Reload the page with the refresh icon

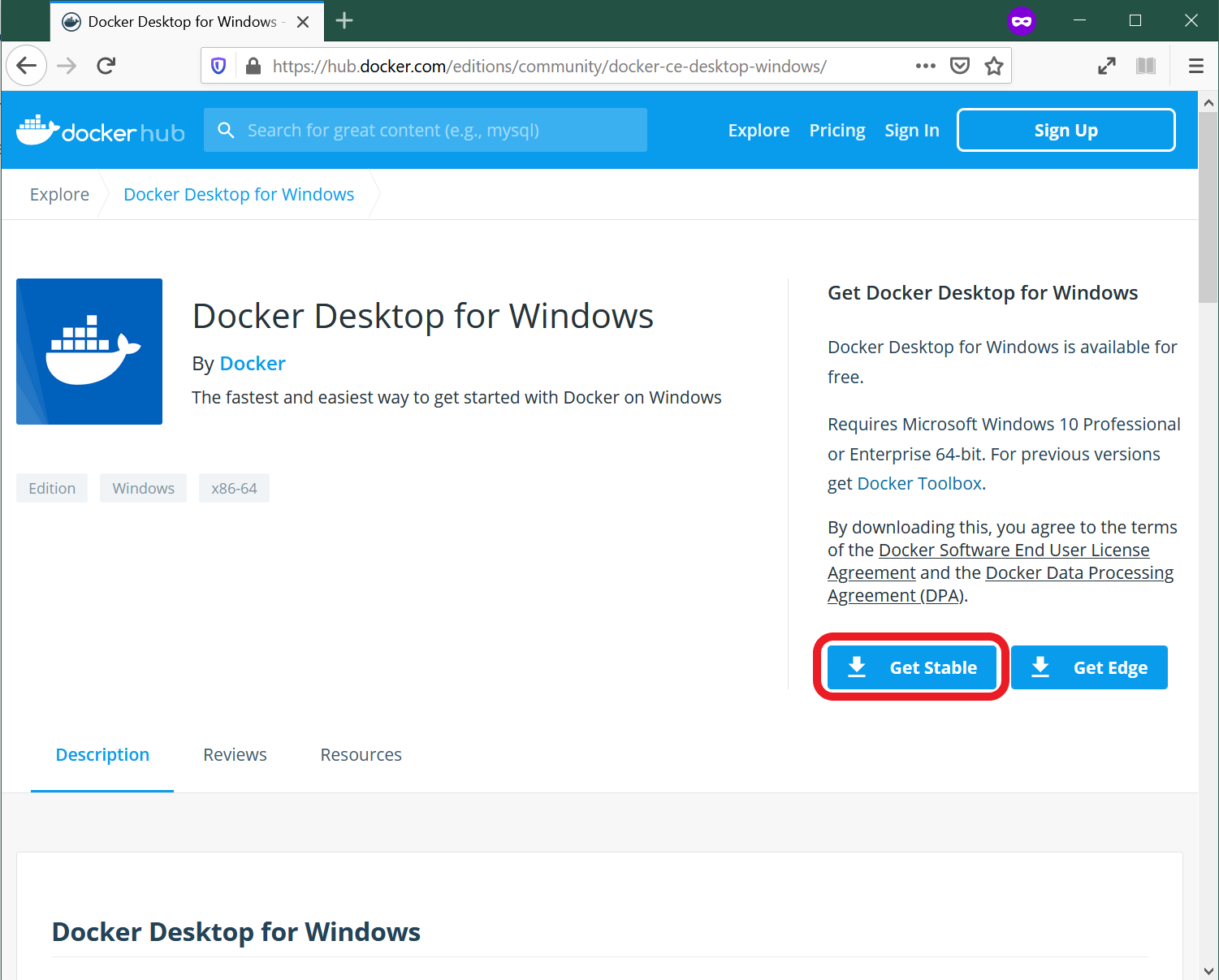tap(106, 66)
